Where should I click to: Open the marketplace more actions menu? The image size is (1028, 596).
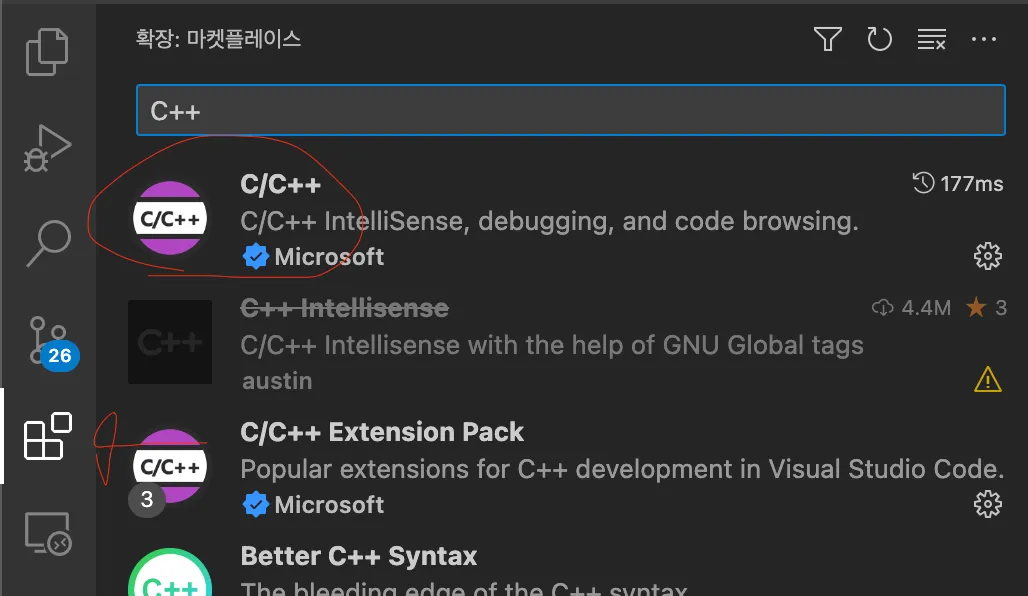[x=984, y=39]
